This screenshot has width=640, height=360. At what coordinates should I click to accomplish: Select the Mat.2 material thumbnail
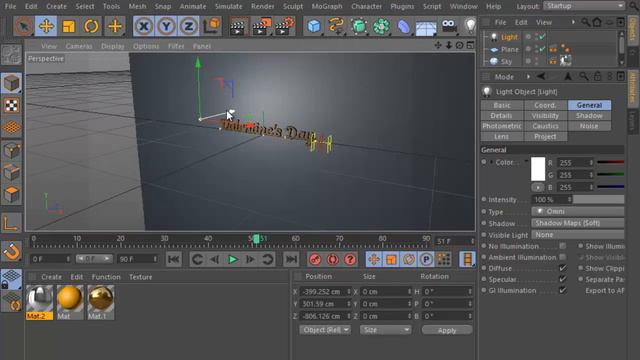(40, 302)
